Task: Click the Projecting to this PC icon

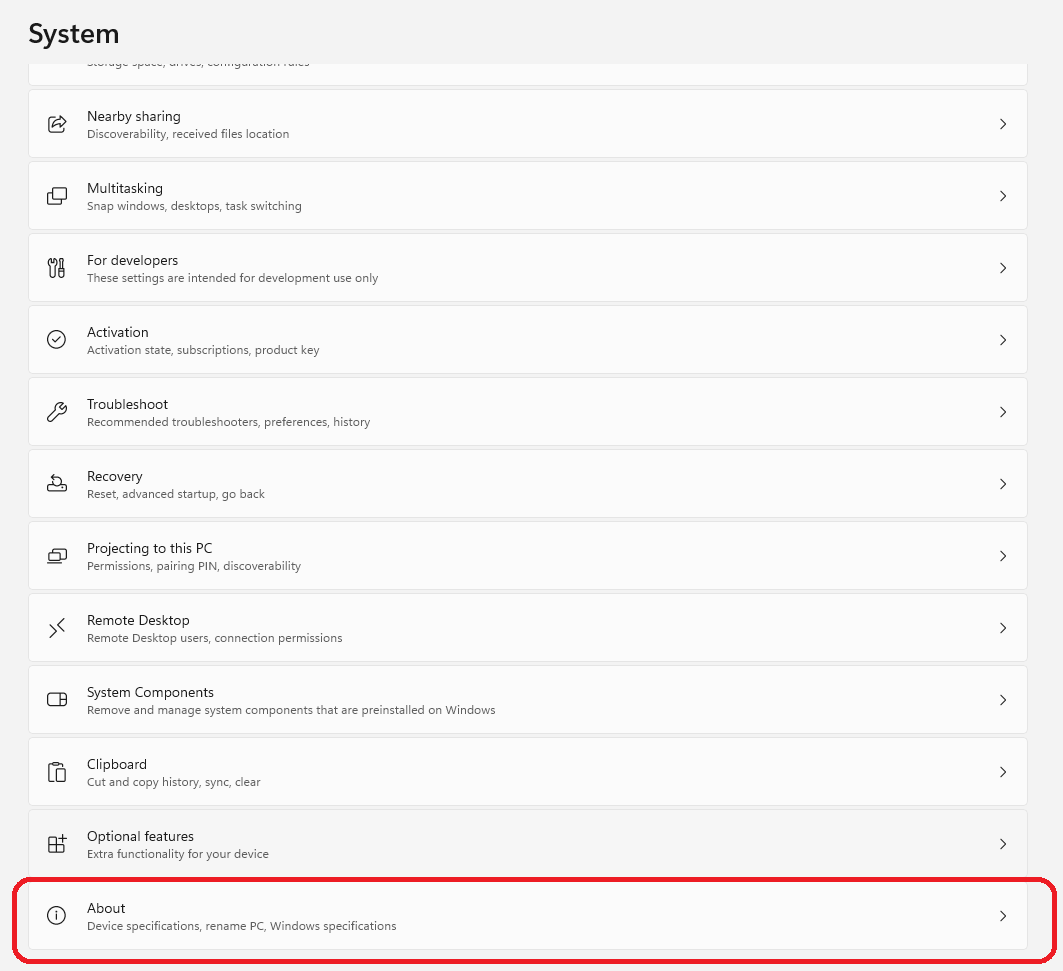Action: [x=57, y=556]
